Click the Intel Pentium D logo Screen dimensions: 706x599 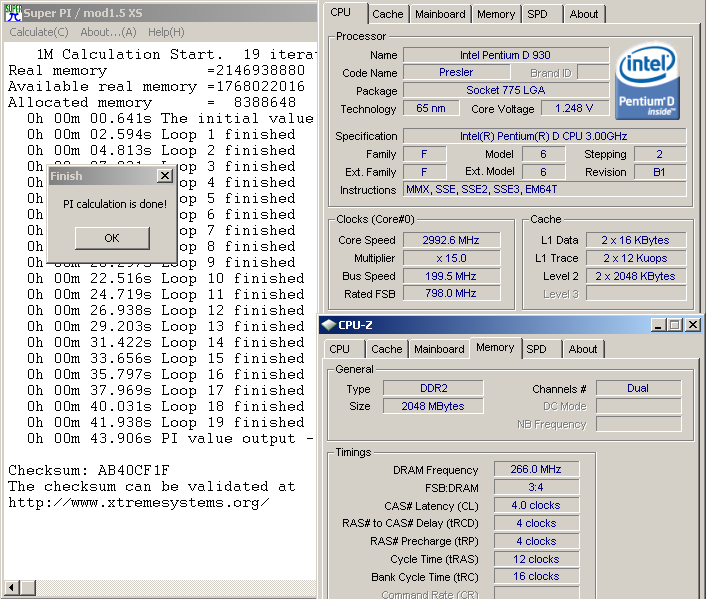point(647,82)
